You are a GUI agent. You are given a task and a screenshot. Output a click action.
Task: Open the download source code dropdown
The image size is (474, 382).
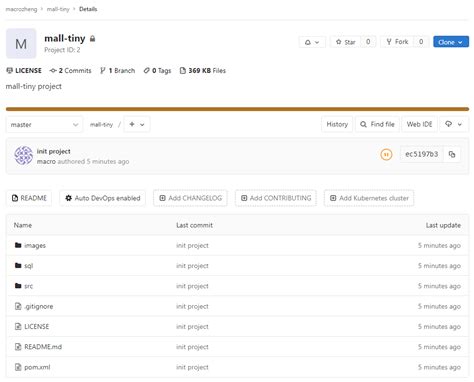(x=454, y=124)
